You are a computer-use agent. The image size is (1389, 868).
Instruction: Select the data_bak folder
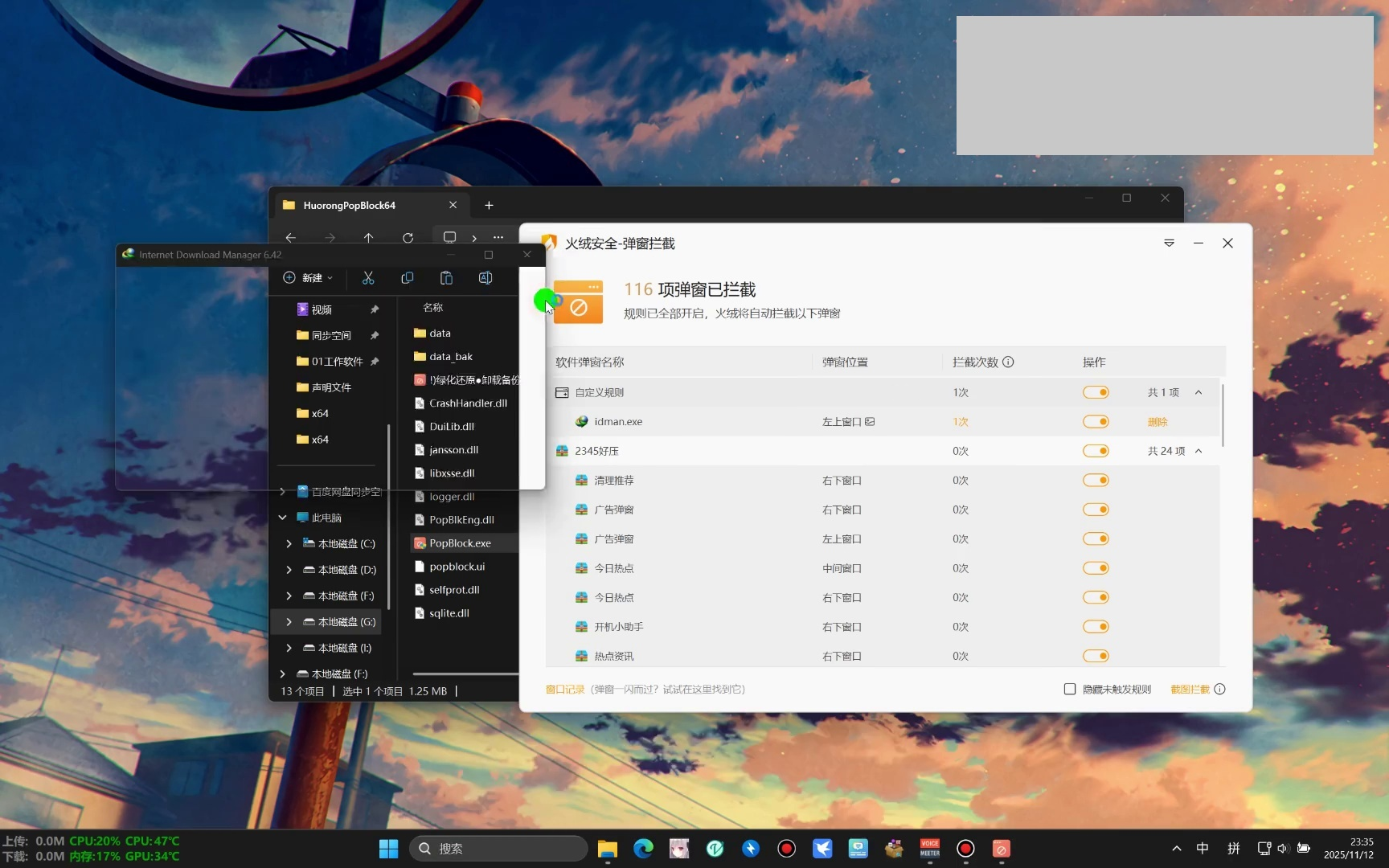pyautogui.click(x=451, y=357)
